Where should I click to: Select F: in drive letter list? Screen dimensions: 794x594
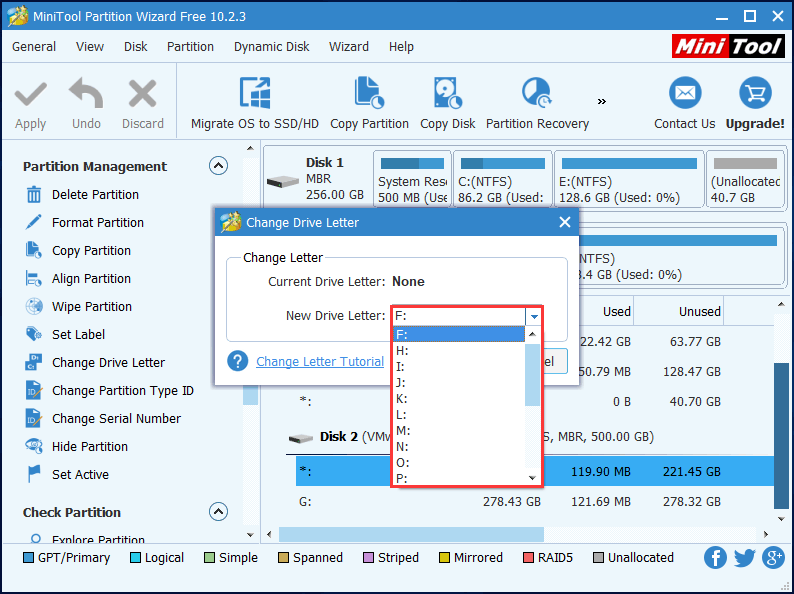point(459,334)
